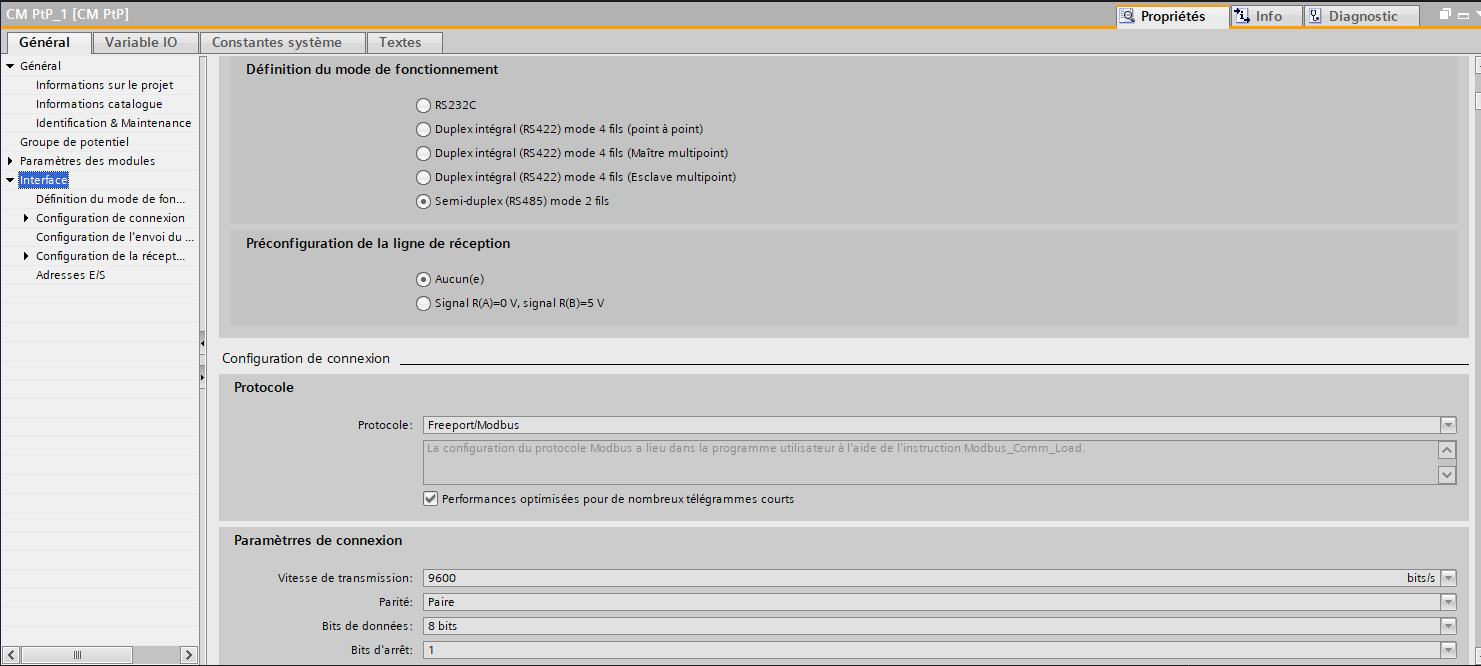The width and height of the screenshot is (1481, 666).
Task: Select Signal R(A)=0 V, R(B)=5 V option
Action: [424, 303]
